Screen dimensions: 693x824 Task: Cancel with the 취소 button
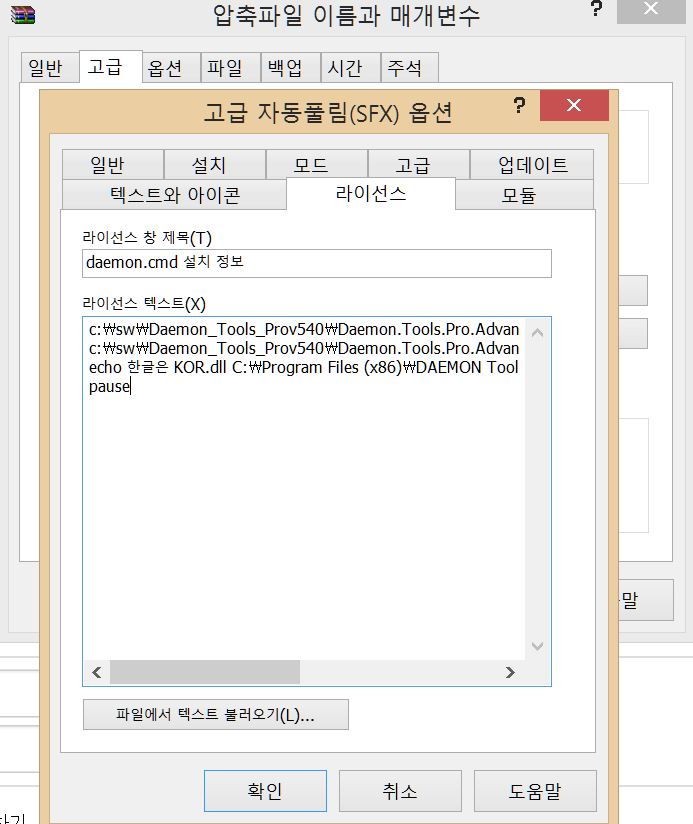(400, 791)
